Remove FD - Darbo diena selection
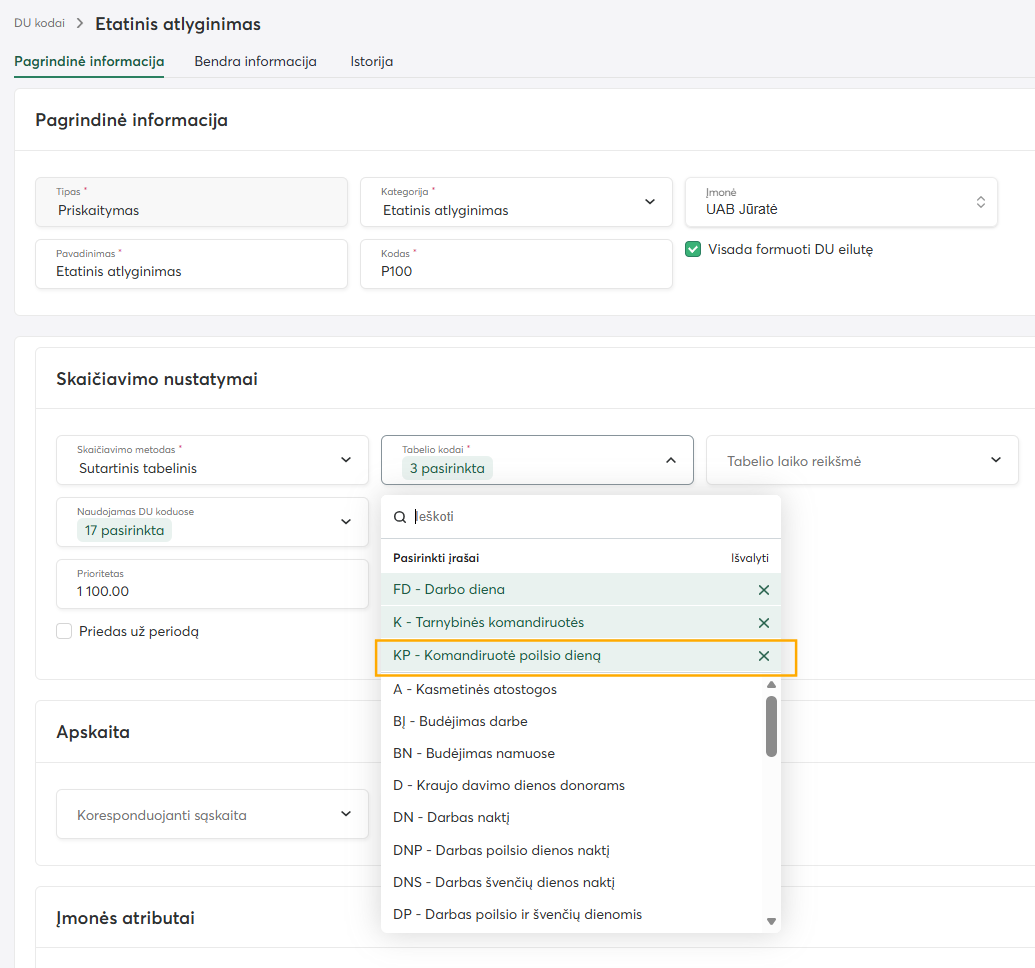The width and height of the screenshot is (1035, 968). 764,590
